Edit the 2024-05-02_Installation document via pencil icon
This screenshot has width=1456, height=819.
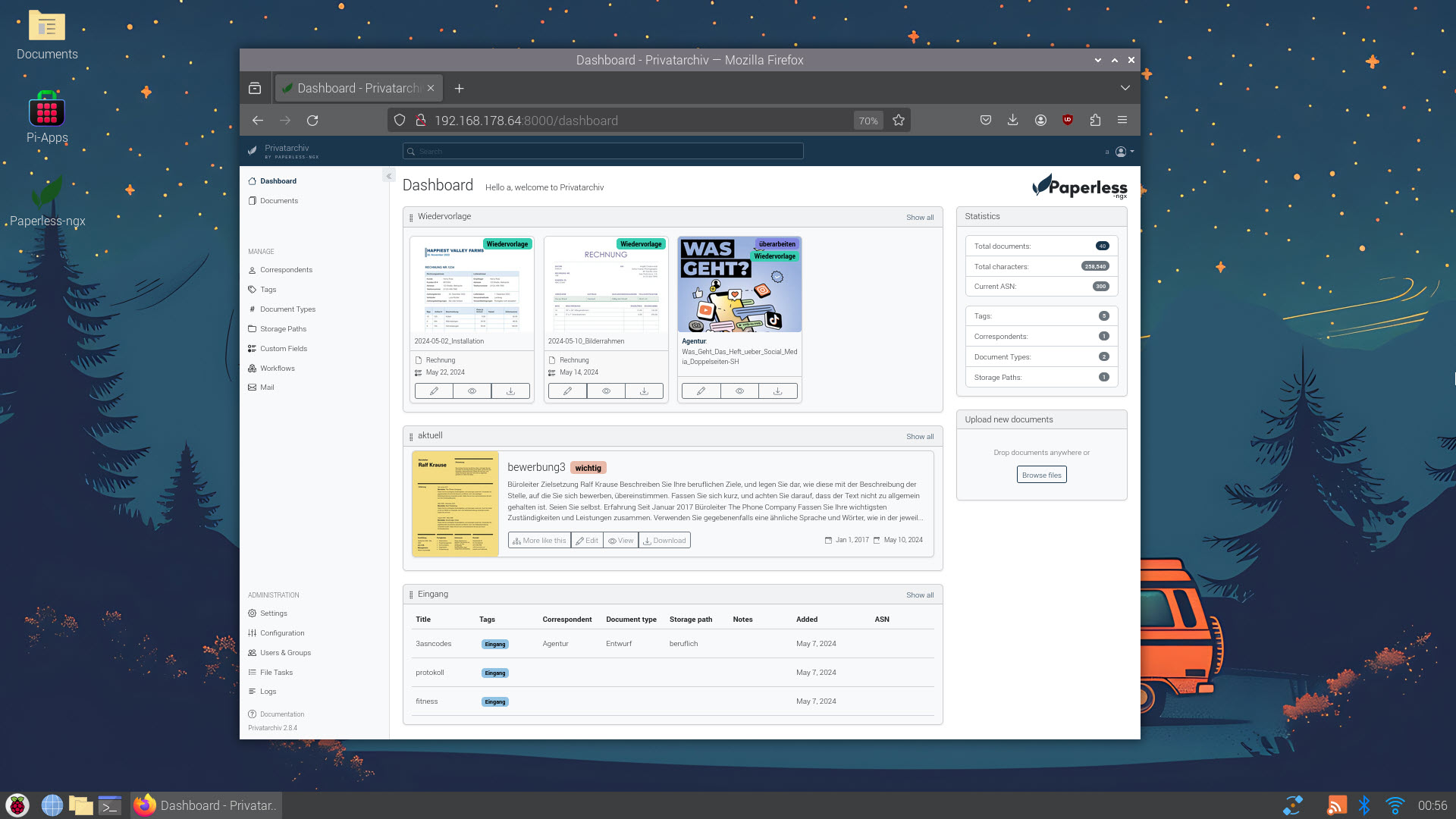point(433,391)
